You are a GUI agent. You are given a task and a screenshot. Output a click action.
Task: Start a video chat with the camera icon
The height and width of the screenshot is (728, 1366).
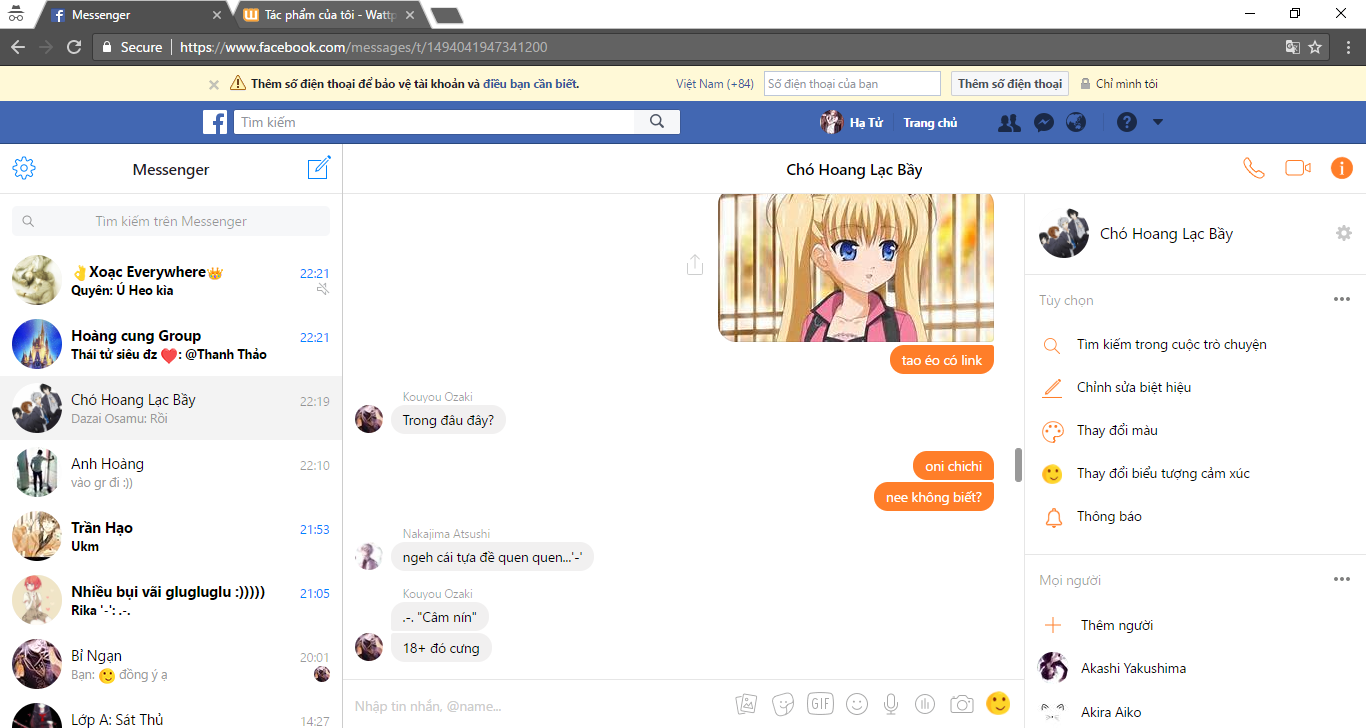click(1297, 168)
